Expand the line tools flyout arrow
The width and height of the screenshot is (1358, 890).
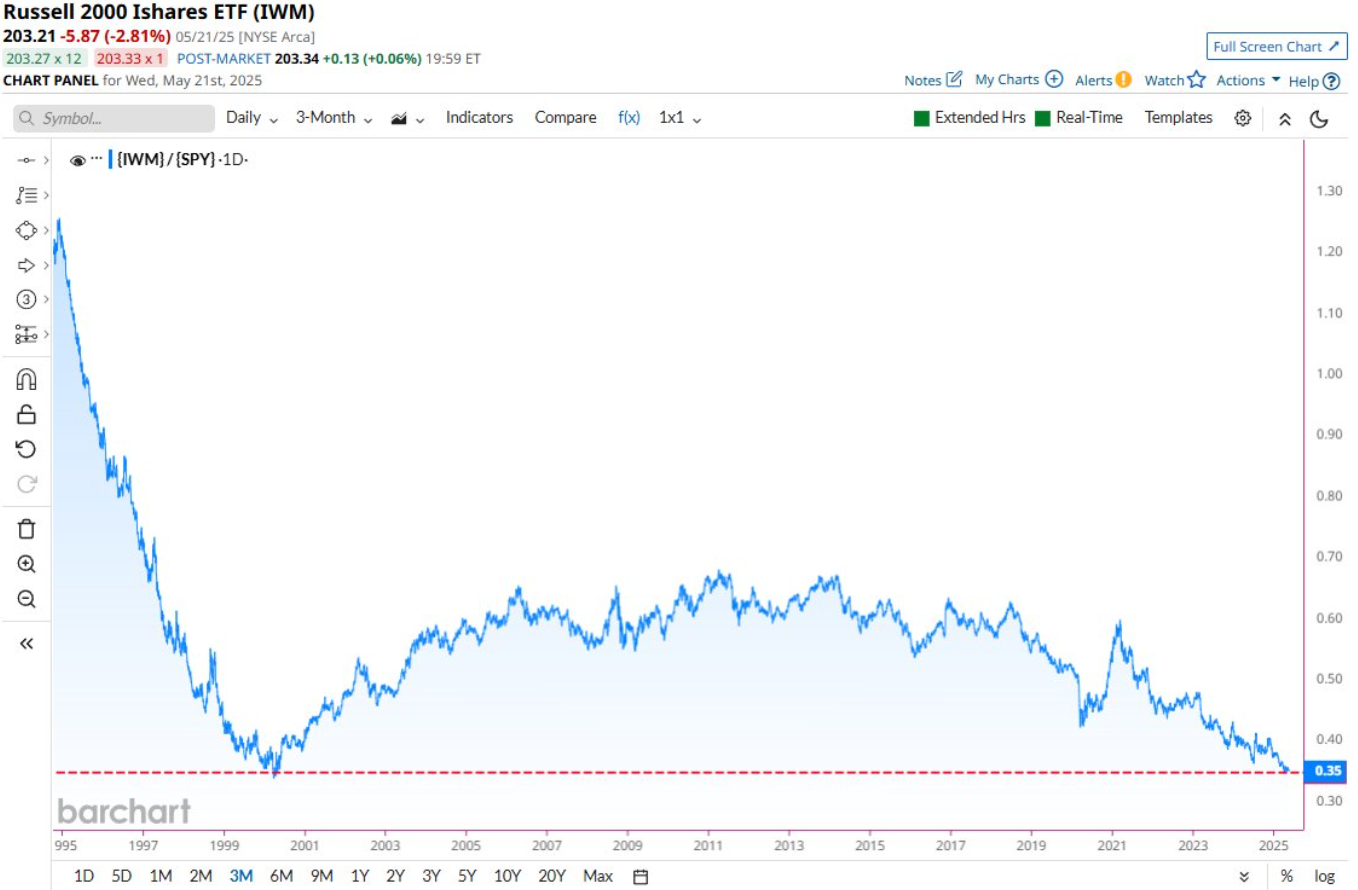[46, 160]
